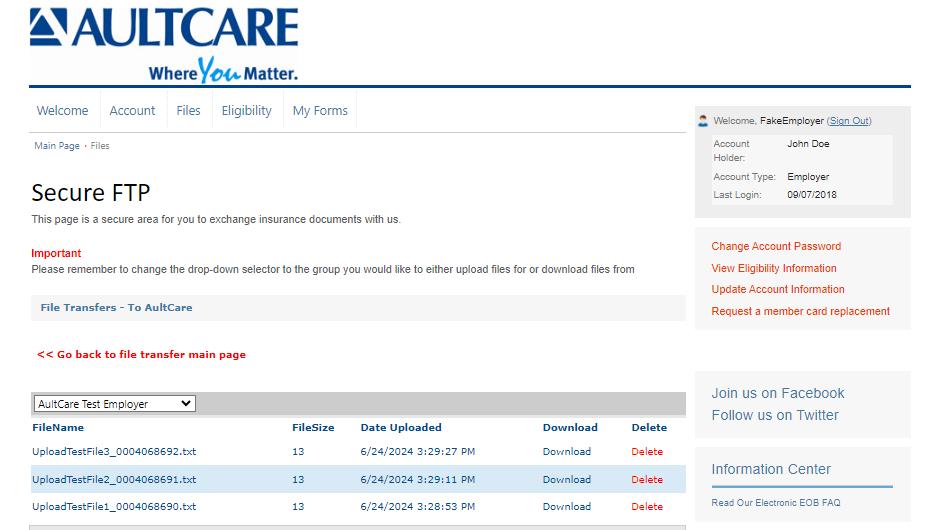Click upload date 6/24/2024 3:29:11 PM
946x530 pixels.
coord(417,479)
